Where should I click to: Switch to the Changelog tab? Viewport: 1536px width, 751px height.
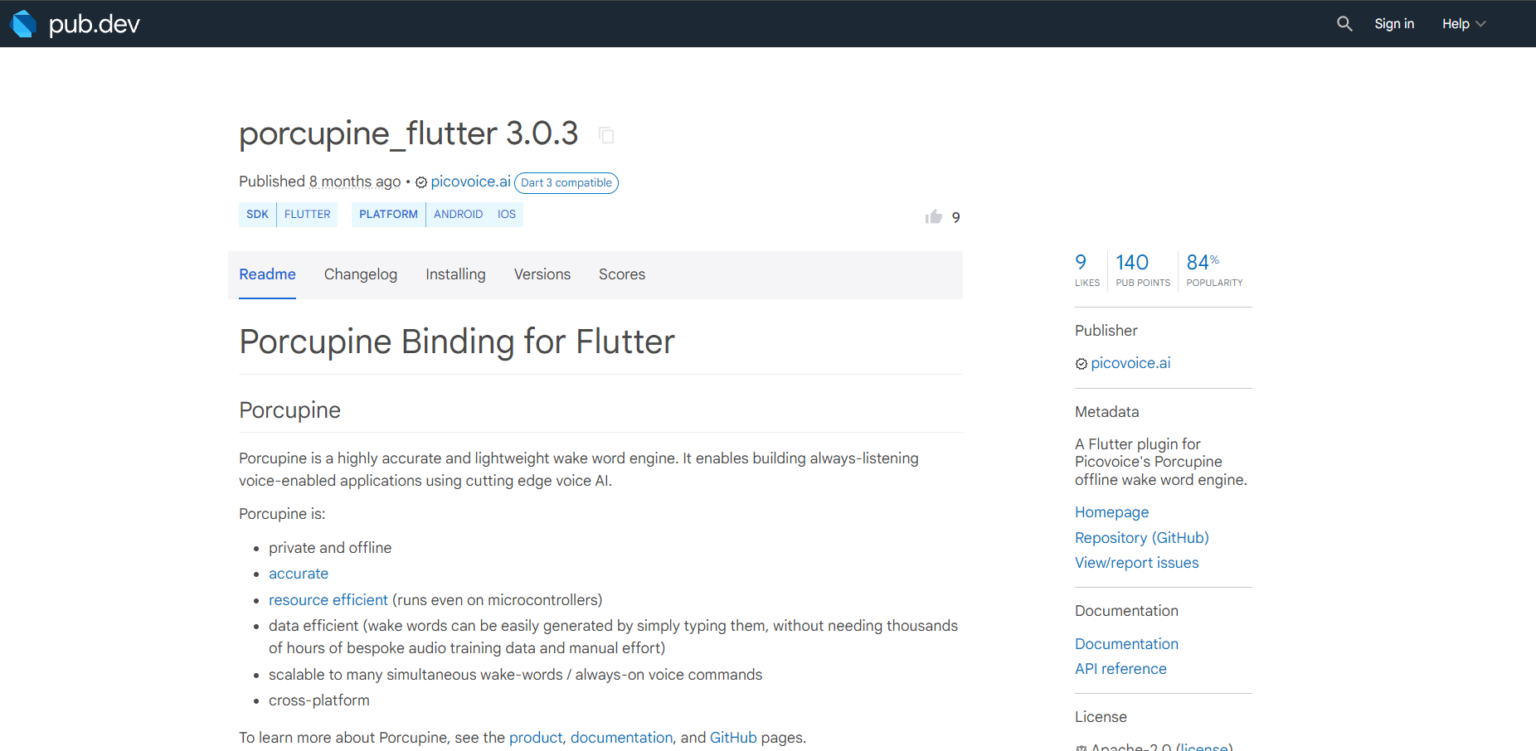360,274
